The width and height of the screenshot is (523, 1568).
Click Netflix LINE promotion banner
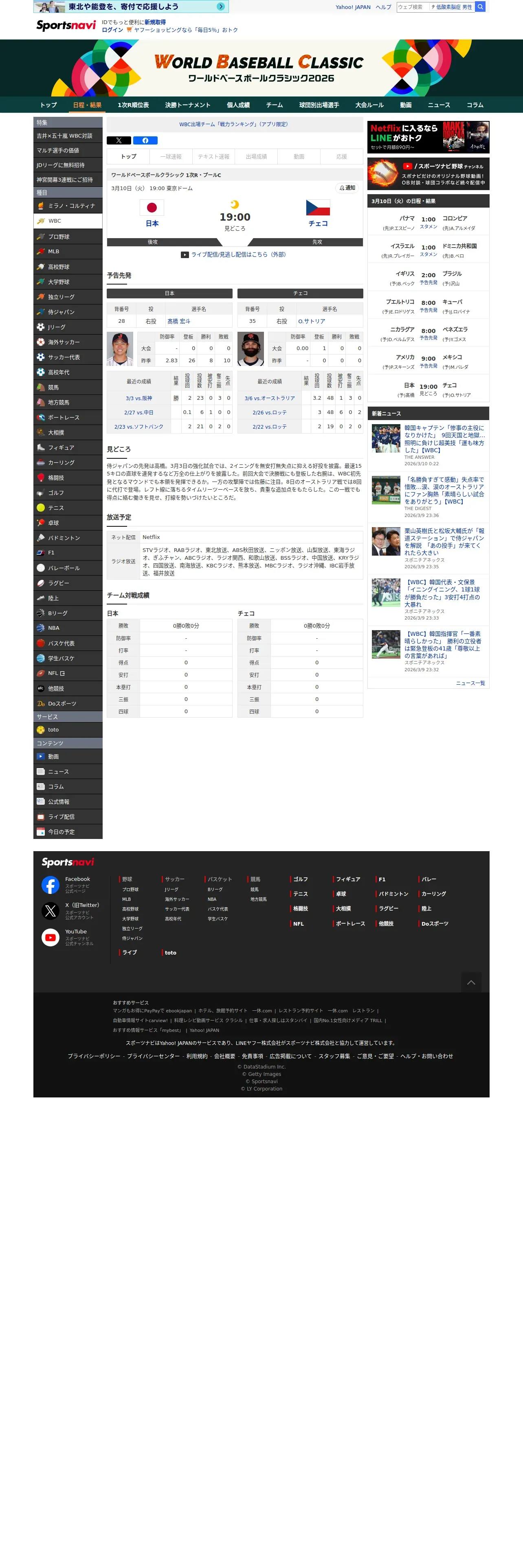[428, 137]
